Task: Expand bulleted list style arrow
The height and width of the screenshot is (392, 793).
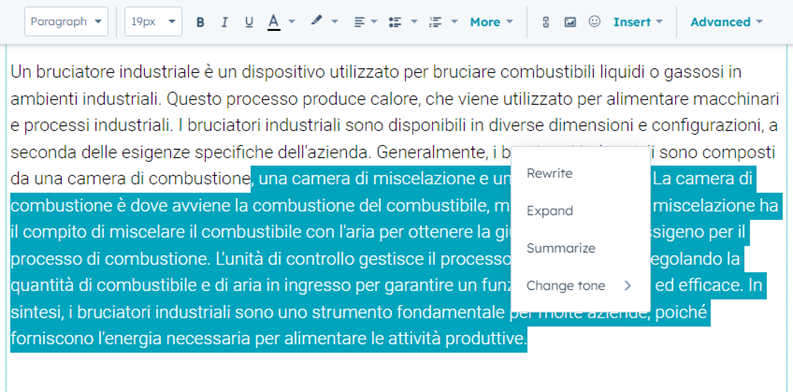Action: click(414, 22)
